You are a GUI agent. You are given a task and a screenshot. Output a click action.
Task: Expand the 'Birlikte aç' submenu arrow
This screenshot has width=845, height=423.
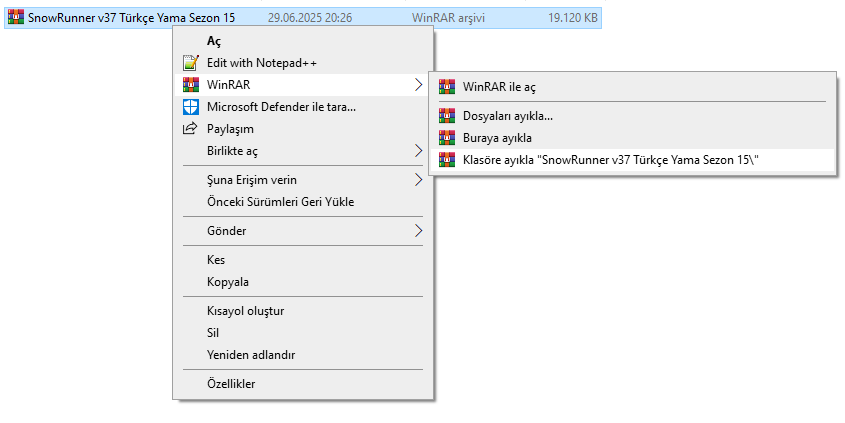[x=418, y=151]
